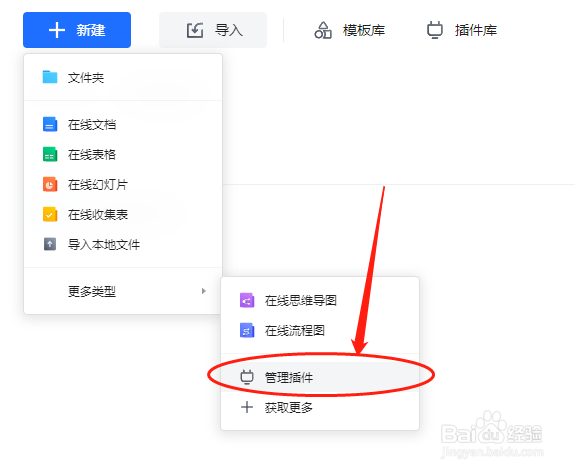Create a new 在线表格
Image resolution: width=575 pixels, height=472 pixels.
click(123, 154)
